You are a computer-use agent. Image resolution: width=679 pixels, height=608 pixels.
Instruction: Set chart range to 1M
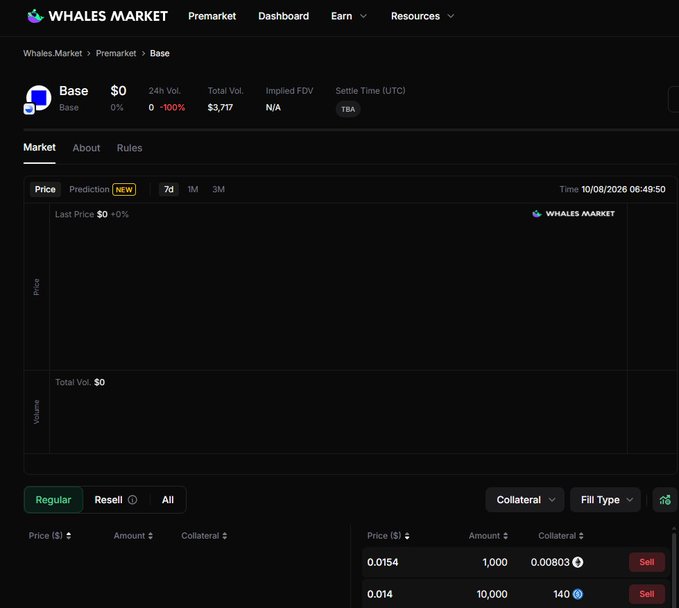(x=193, y=189)
